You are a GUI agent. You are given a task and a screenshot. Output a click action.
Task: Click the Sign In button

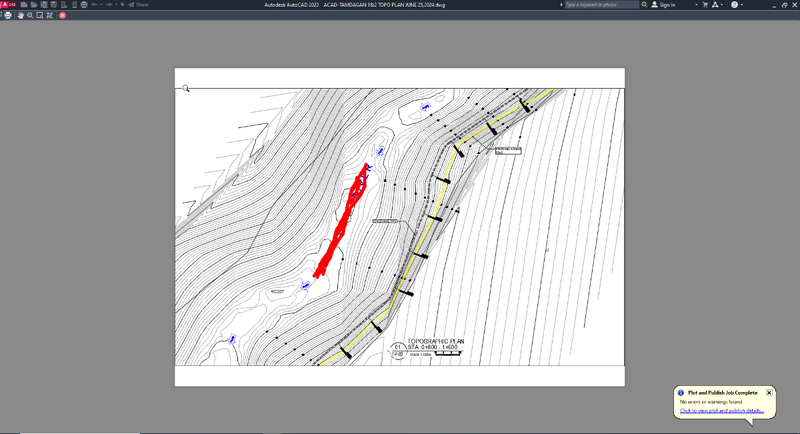[x=667, y=5]
